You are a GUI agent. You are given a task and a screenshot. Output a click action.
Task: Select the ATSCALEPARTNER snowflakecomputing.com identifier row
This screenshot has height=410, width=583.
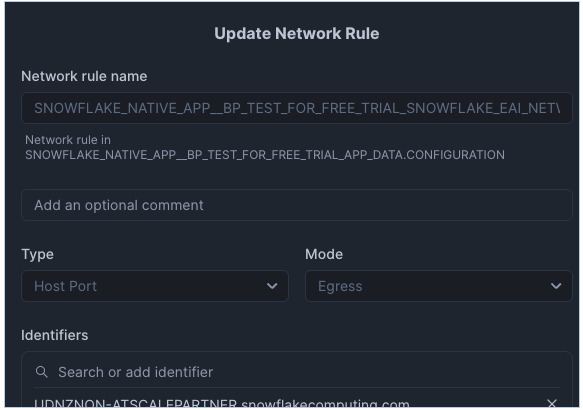296,403
